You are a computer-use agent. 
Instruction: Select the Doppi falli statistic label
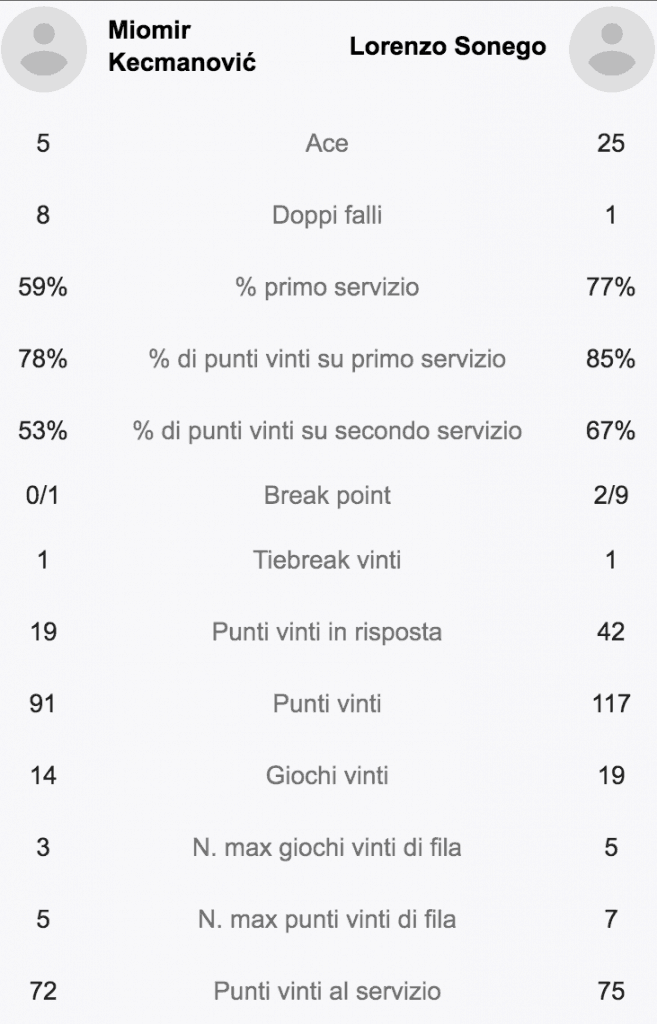[327, 215]
